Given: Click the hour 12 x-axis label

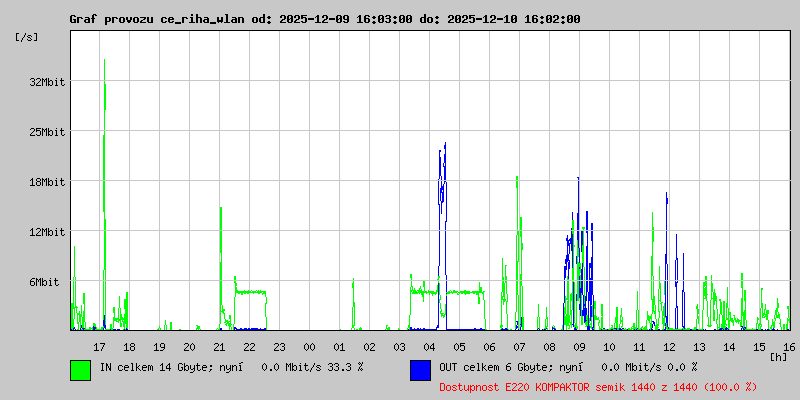Looking at the screenshot, I should [669, 347].
